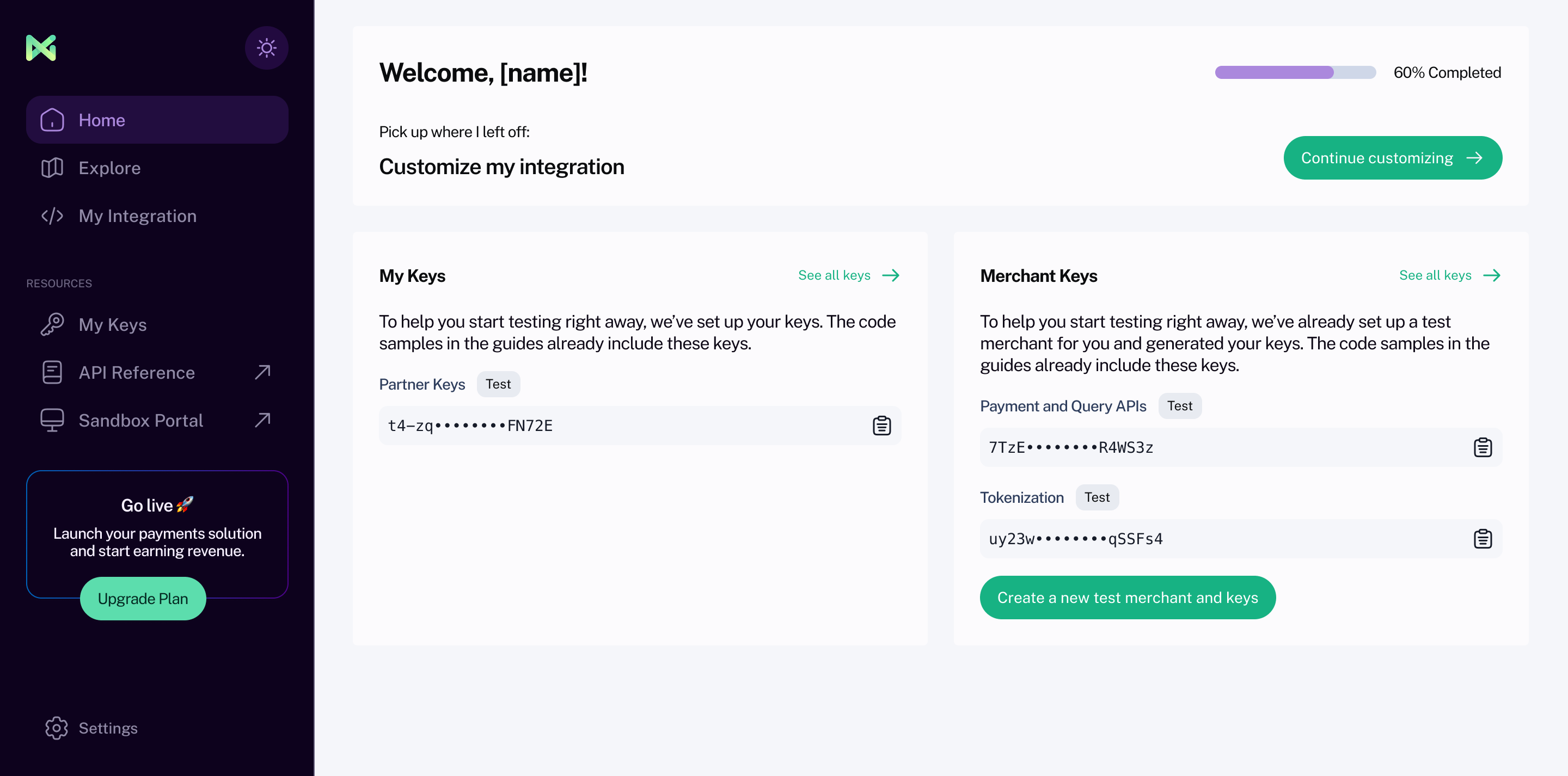This screenshot has height=776, width=1568.
Task: Click the Test badge next to Partner Keys
Action: (x=498, y=384)
